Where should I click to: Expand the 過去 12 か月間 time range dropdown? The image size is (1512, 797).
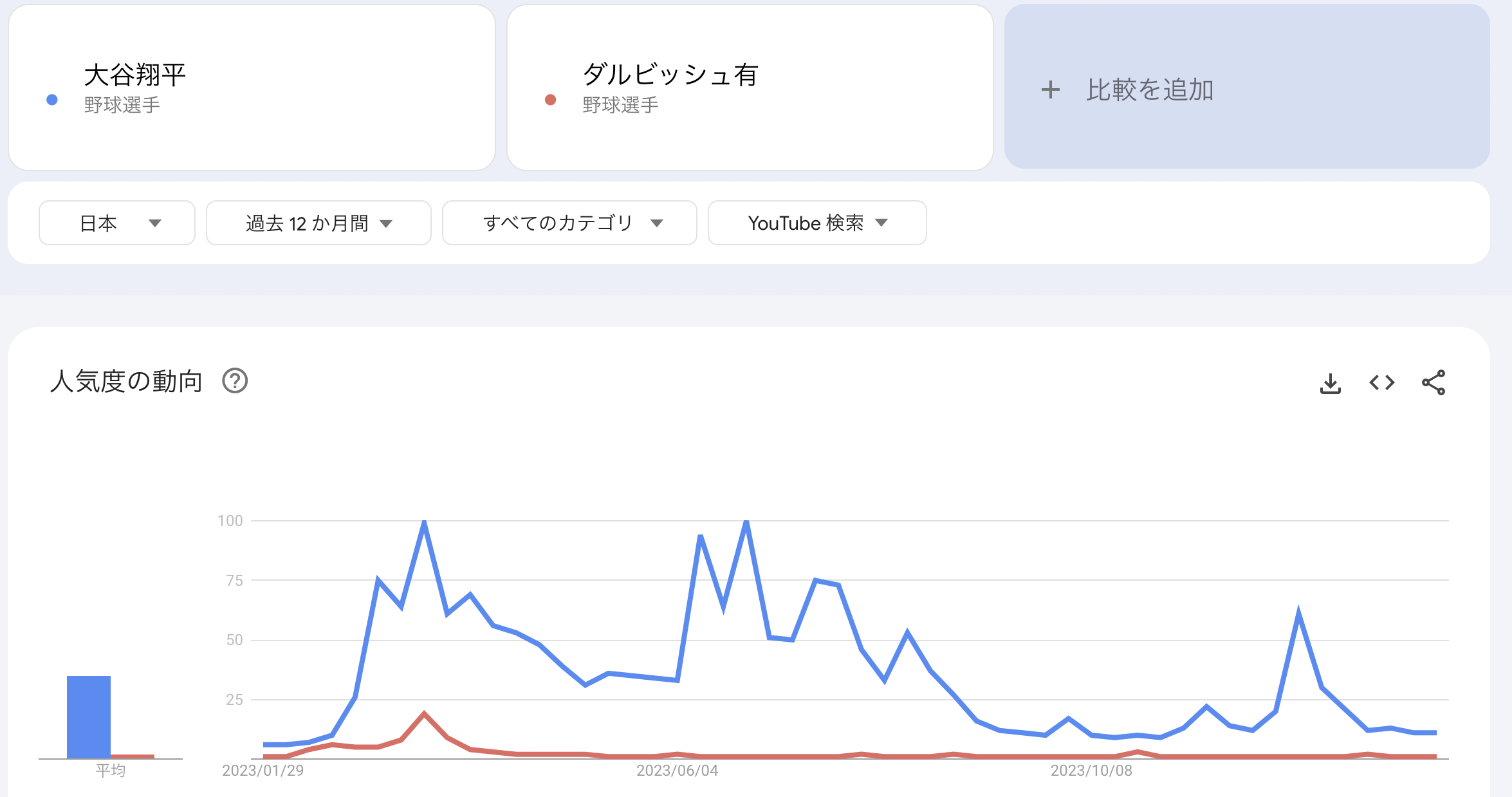tap(318, 223)
